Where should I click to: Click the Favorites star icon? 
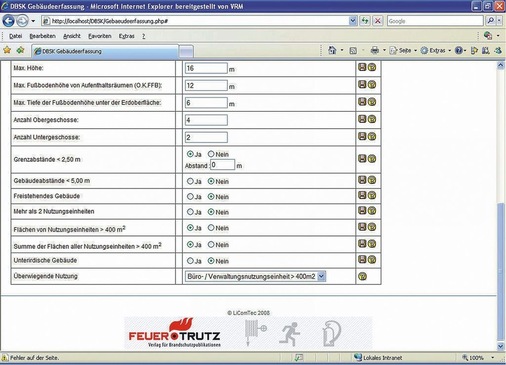[x=7, y=50]
